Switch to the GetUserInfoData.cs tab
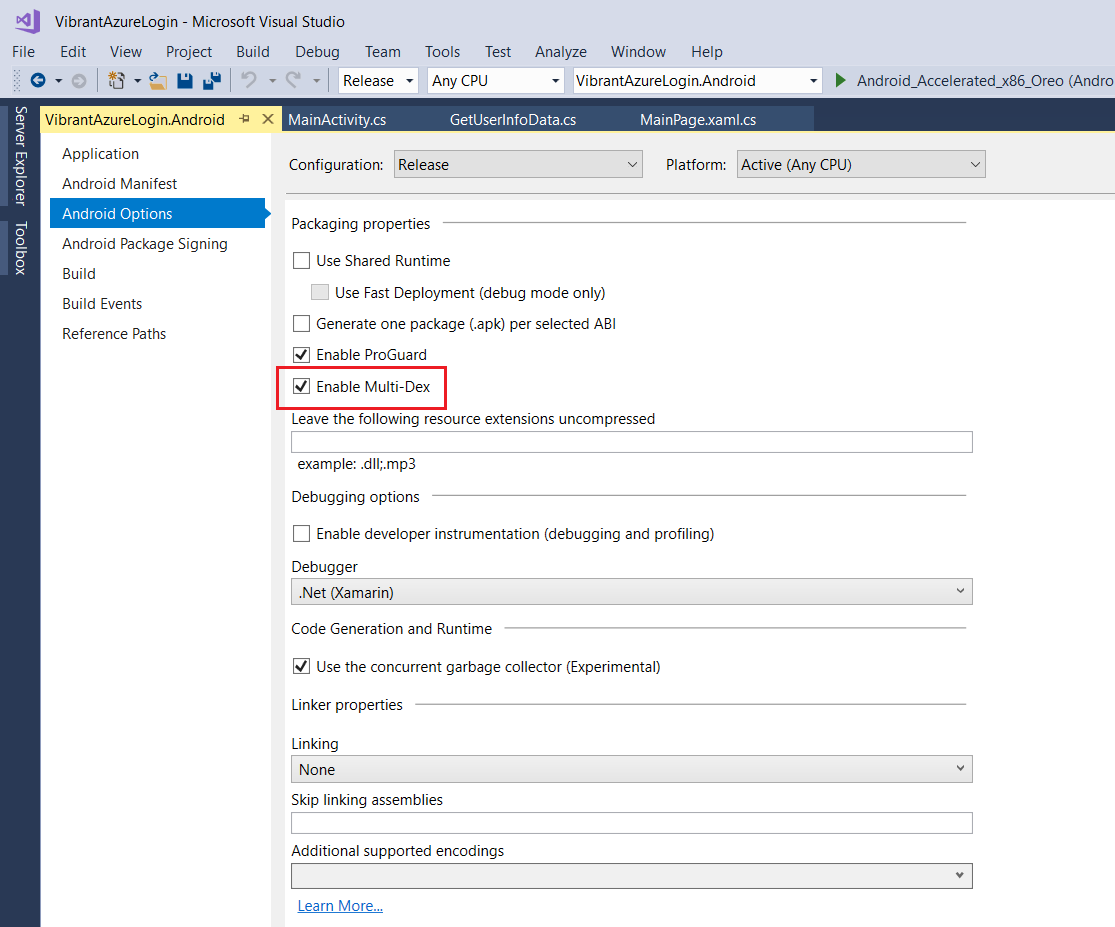Viewport: 1115px width, 927px height. (x=513, y=119)
